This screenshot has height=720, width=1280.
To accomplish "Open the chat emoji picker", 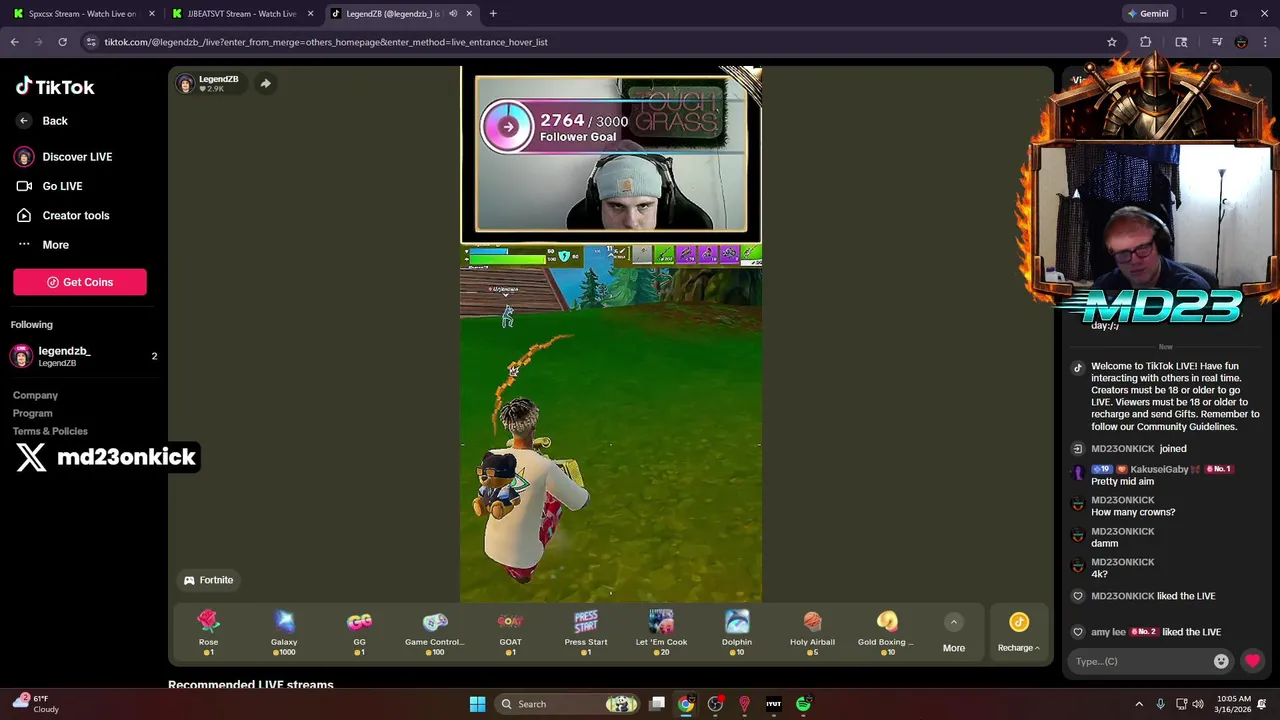I will [x=1221, y=661].
